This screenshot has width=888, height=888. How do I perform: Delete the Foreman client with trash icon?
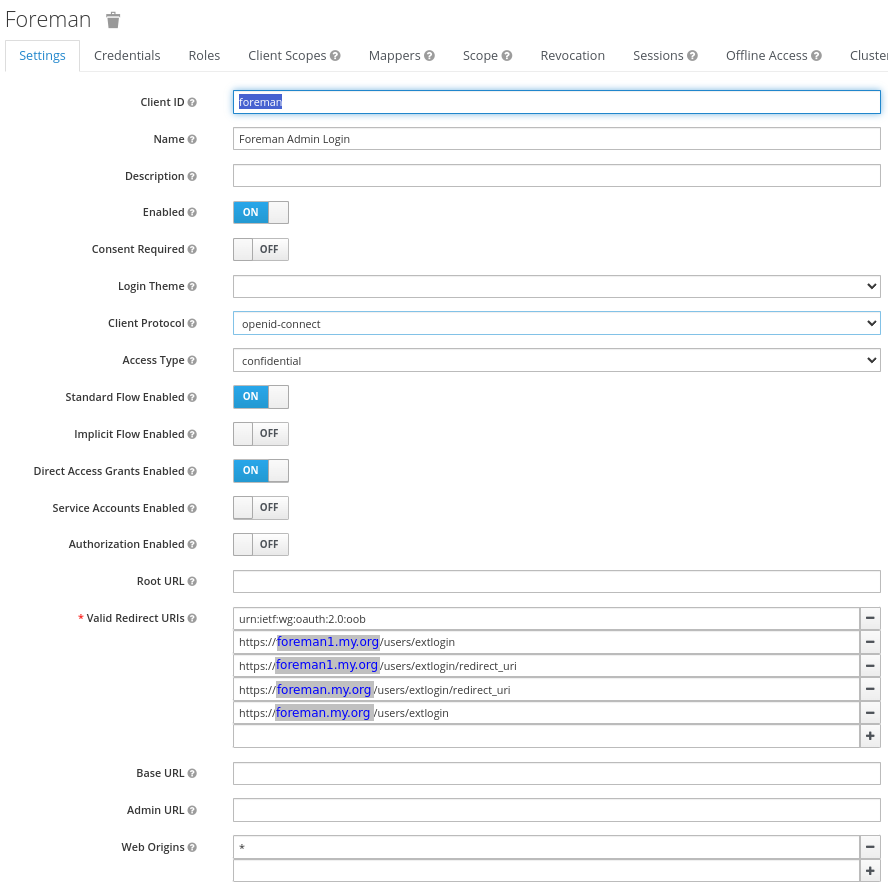click(113, 20)
